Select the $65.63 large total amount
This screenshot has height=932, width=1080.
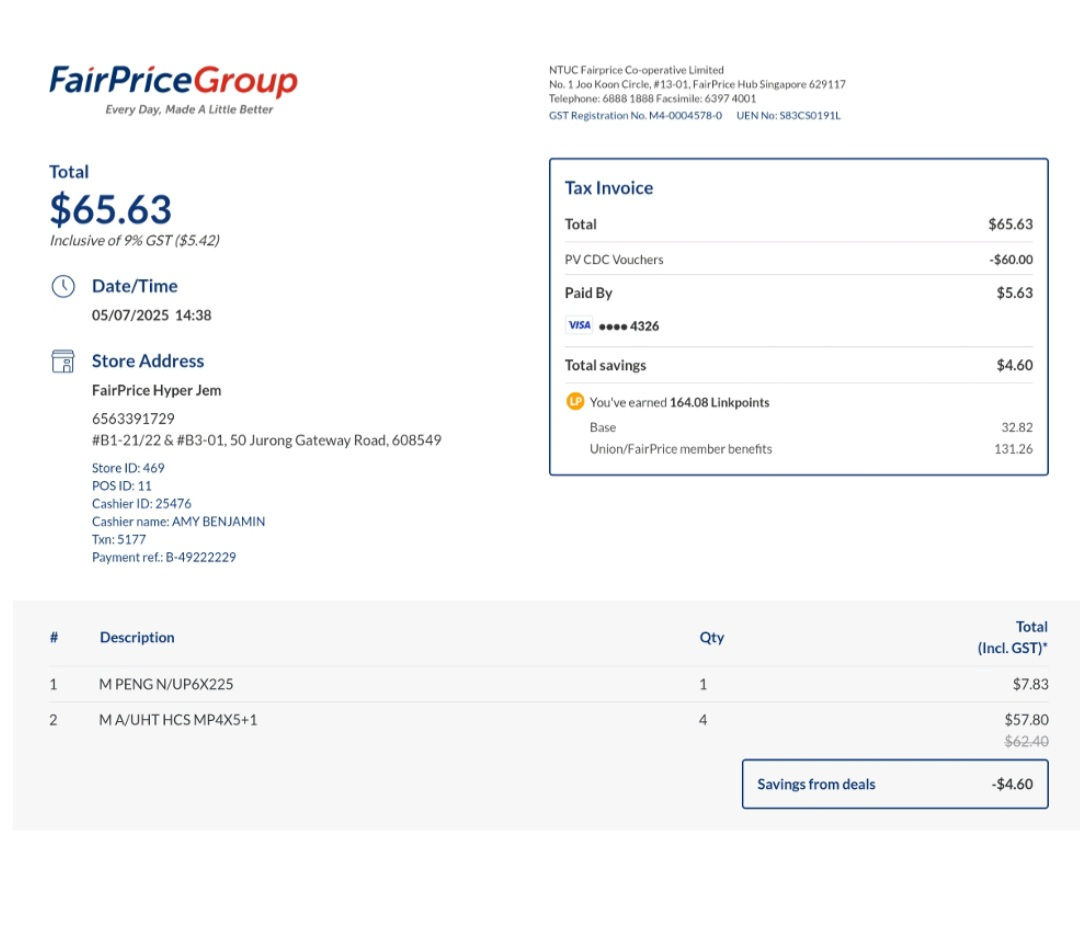click(x=110, y=209)
